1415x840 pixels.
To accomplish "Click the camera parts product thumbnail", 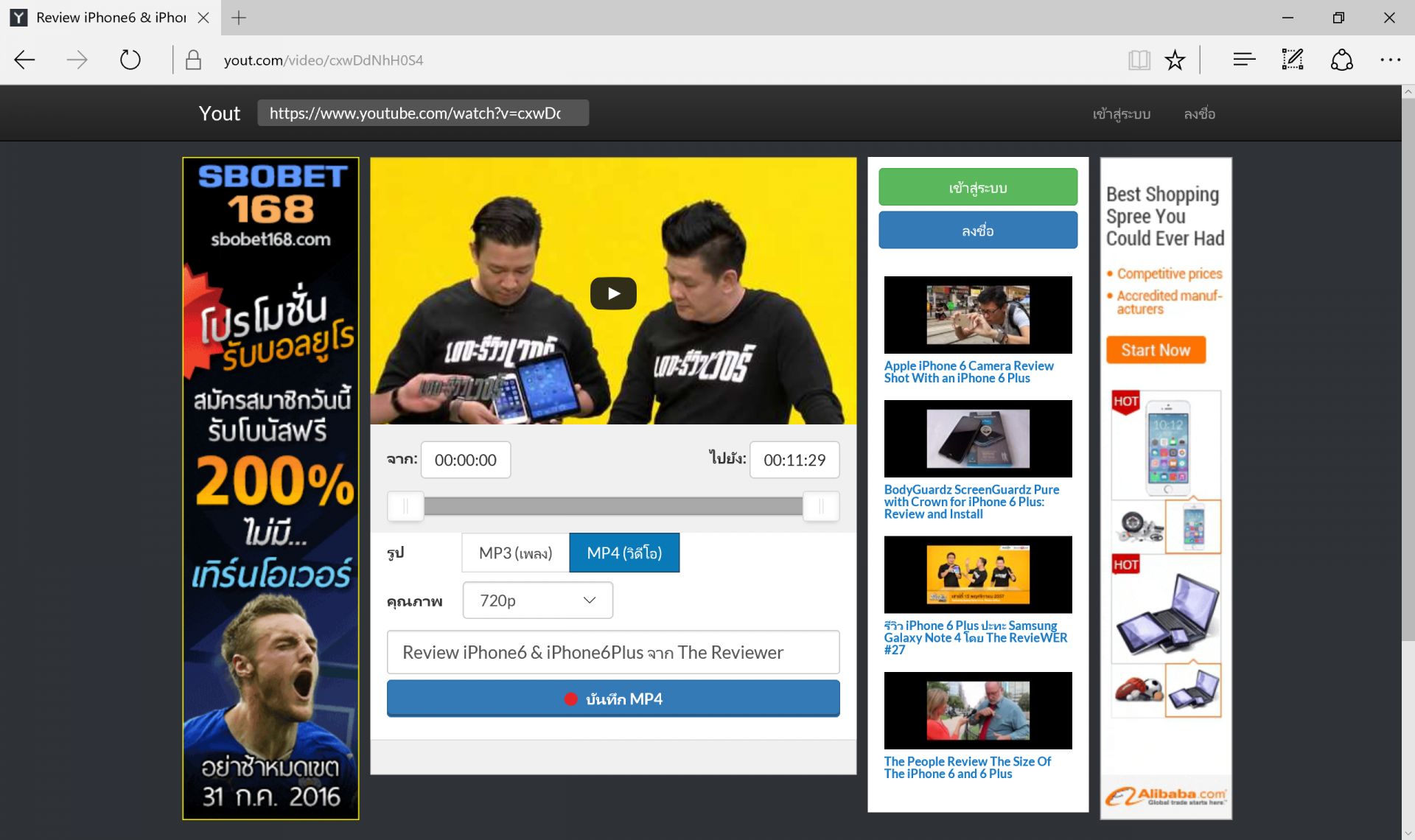I will pyautogui.click(x=1138, y=527).
